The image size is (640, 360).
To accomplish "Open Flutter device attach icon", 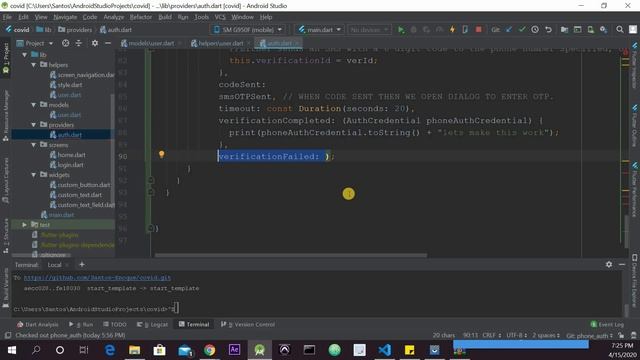I will click(465, 30).
